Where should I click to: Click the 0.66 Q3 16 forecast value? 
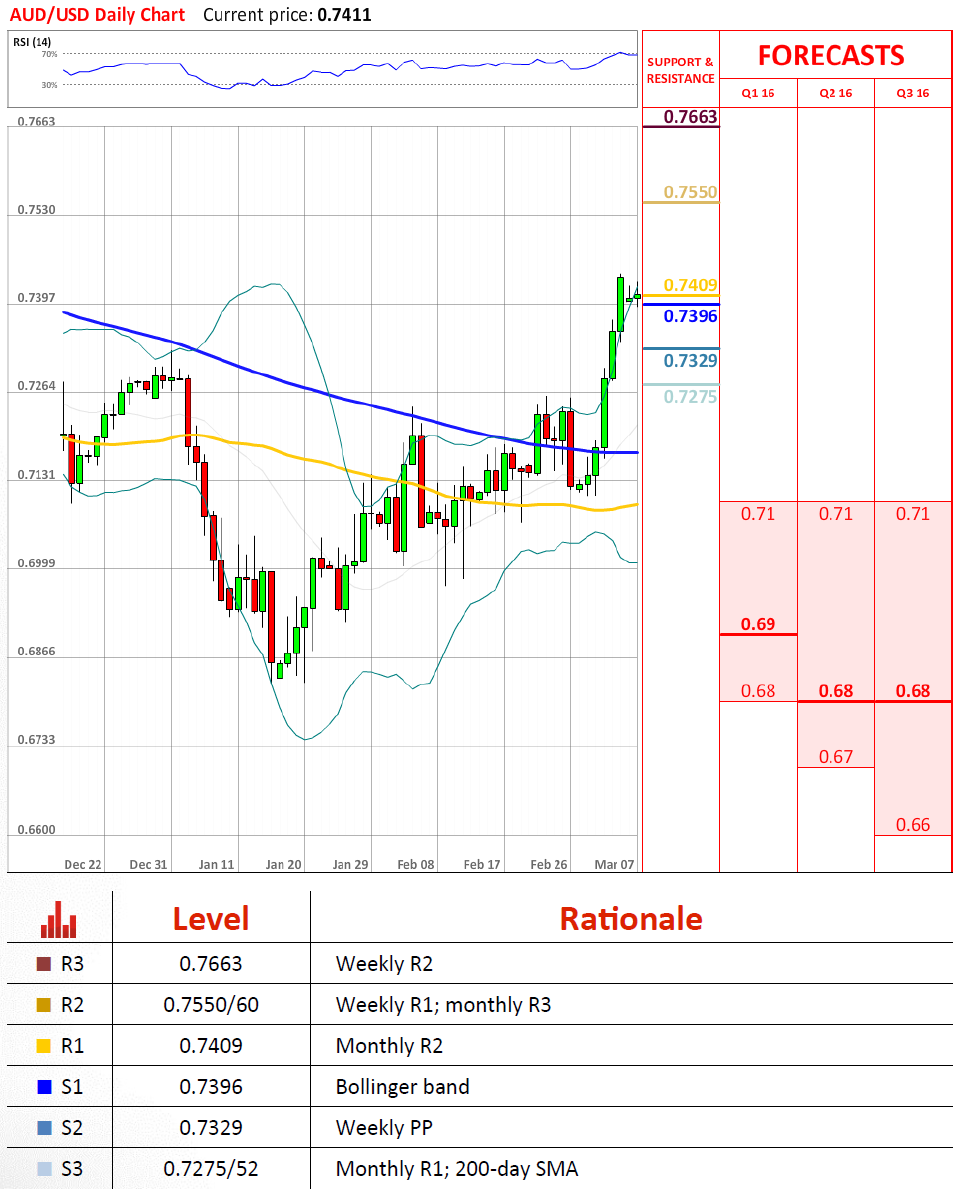912,825
